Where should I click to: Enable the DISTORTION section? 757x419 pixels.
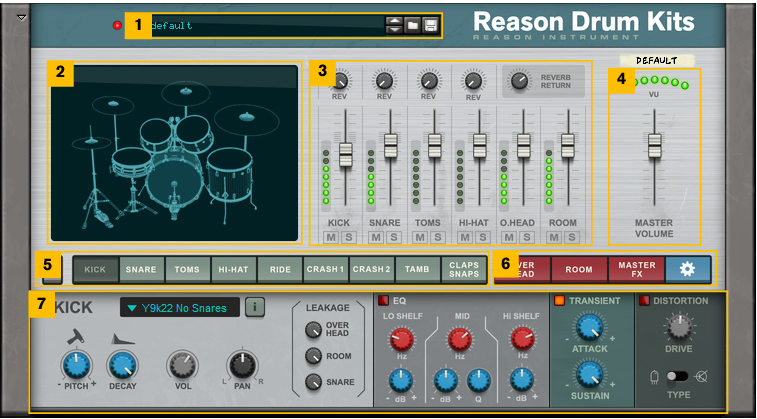(x=645, y=301)
